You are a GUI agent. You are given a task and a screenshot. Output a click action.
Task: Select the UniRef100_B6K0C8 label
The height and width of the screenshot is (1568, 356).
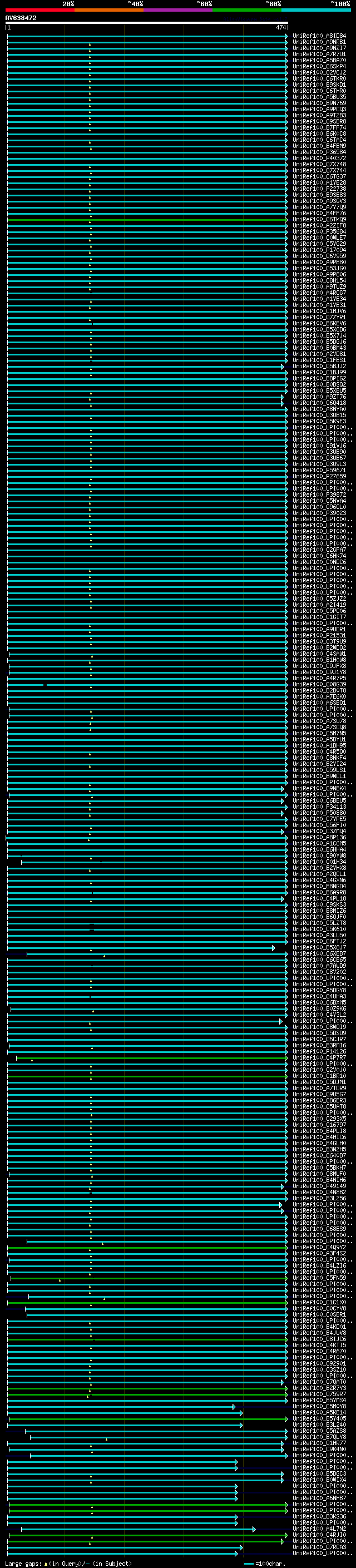point(319,134)
